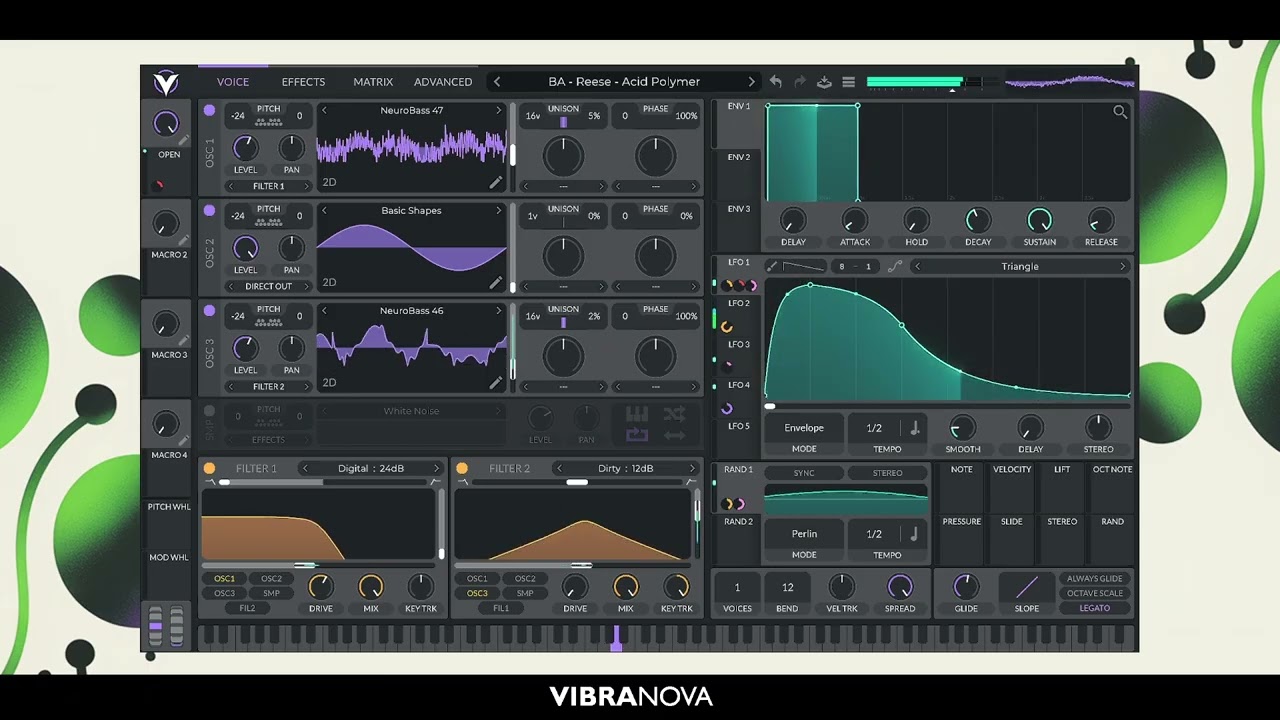Viewport: 1280px width, 720px height.
Task: Click the LFO 1 Envelope mode selector
Action: coord(804,428)
